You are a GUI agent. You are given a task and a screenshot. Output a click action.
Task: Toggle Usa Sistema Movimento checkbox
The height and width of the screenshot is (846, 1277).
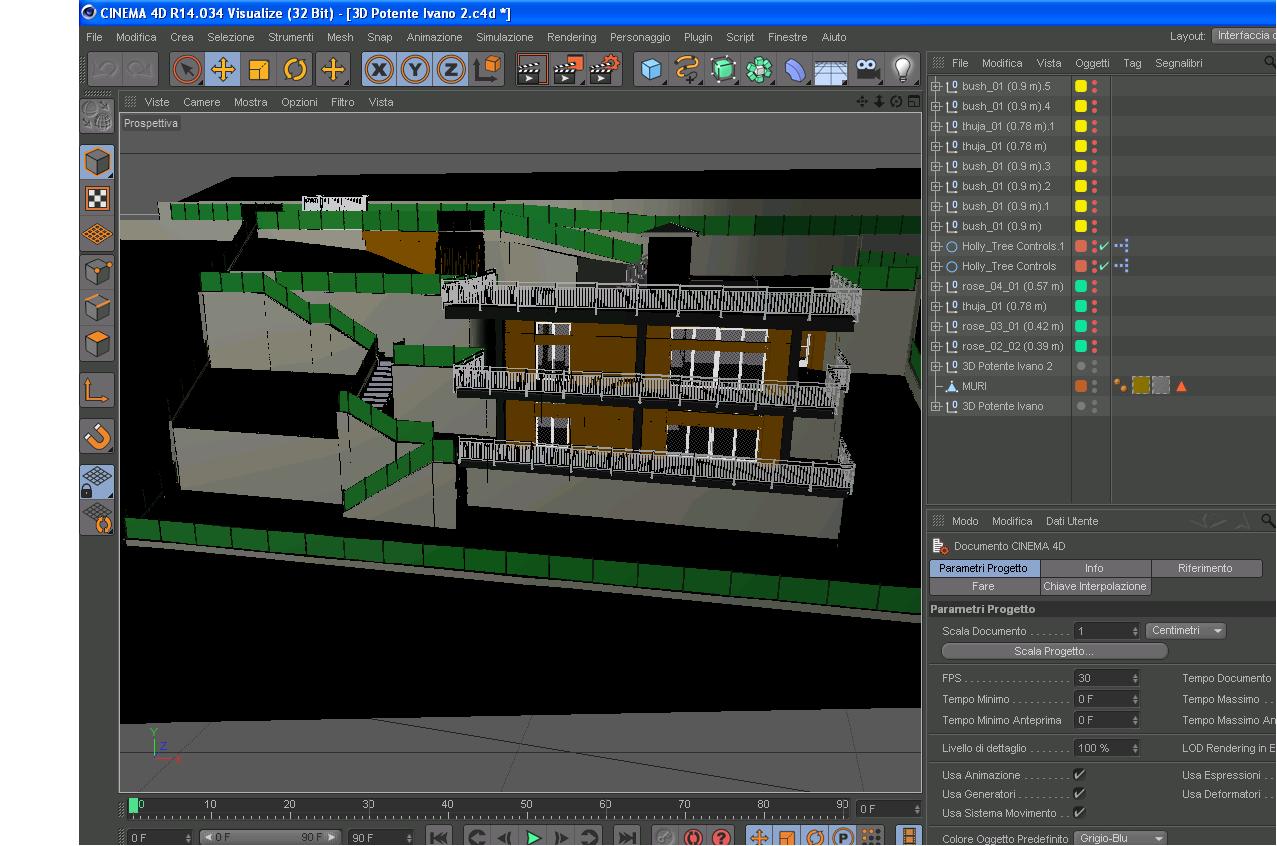point(1079,813)
